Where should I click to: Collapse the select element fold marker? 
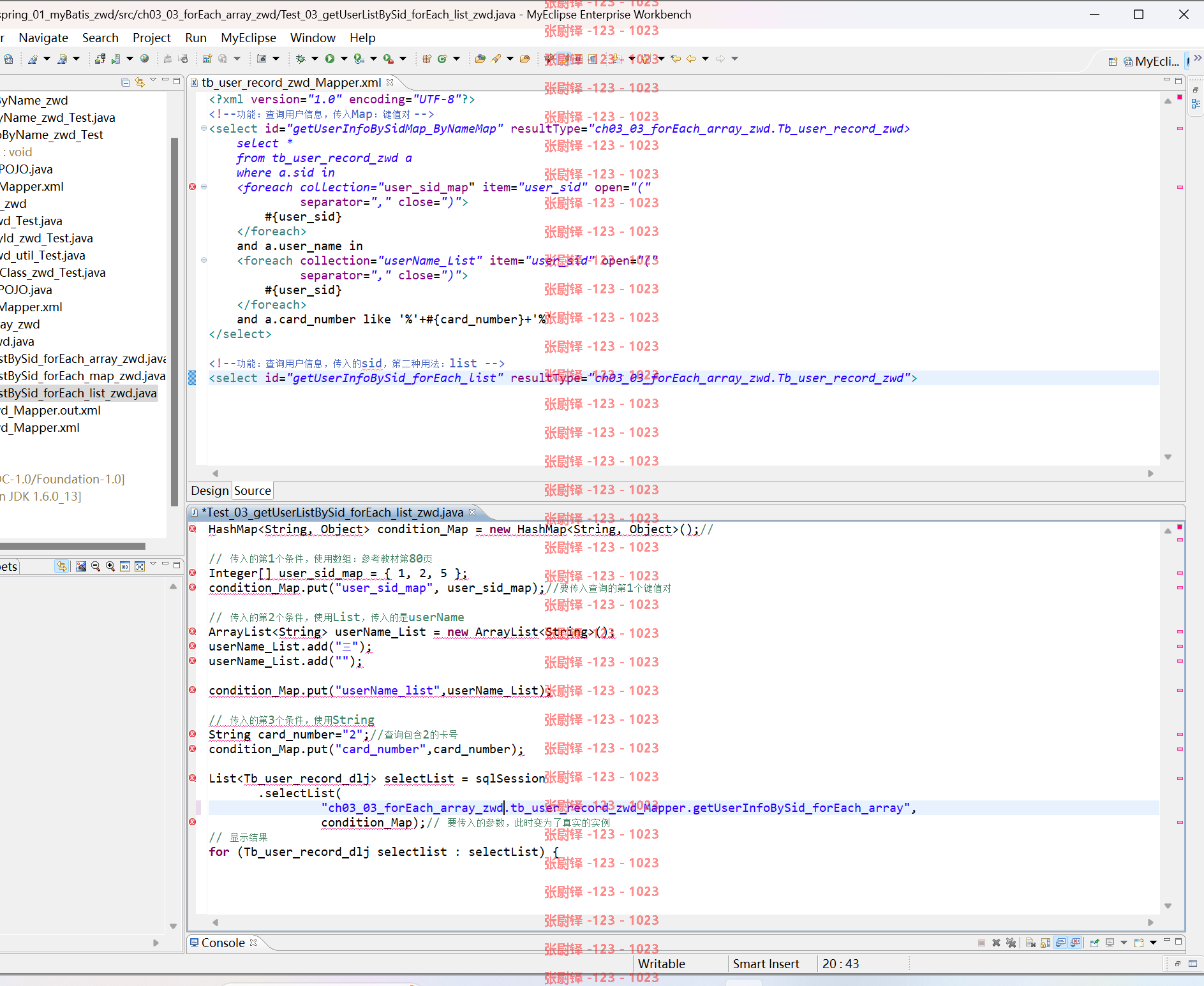coord(204,128)
